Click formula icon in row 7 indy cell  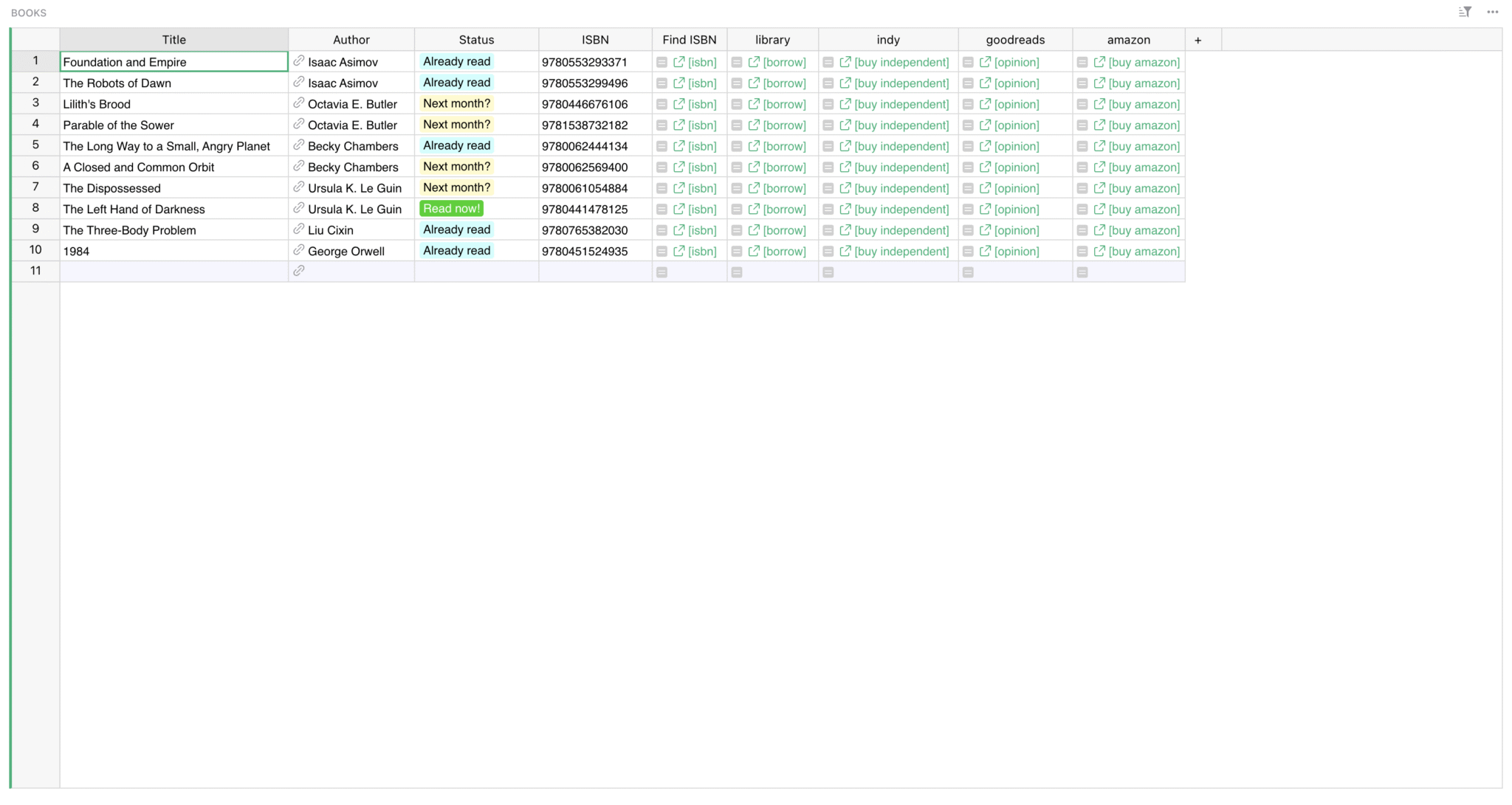pyautogui.click(x=828, y=188)
